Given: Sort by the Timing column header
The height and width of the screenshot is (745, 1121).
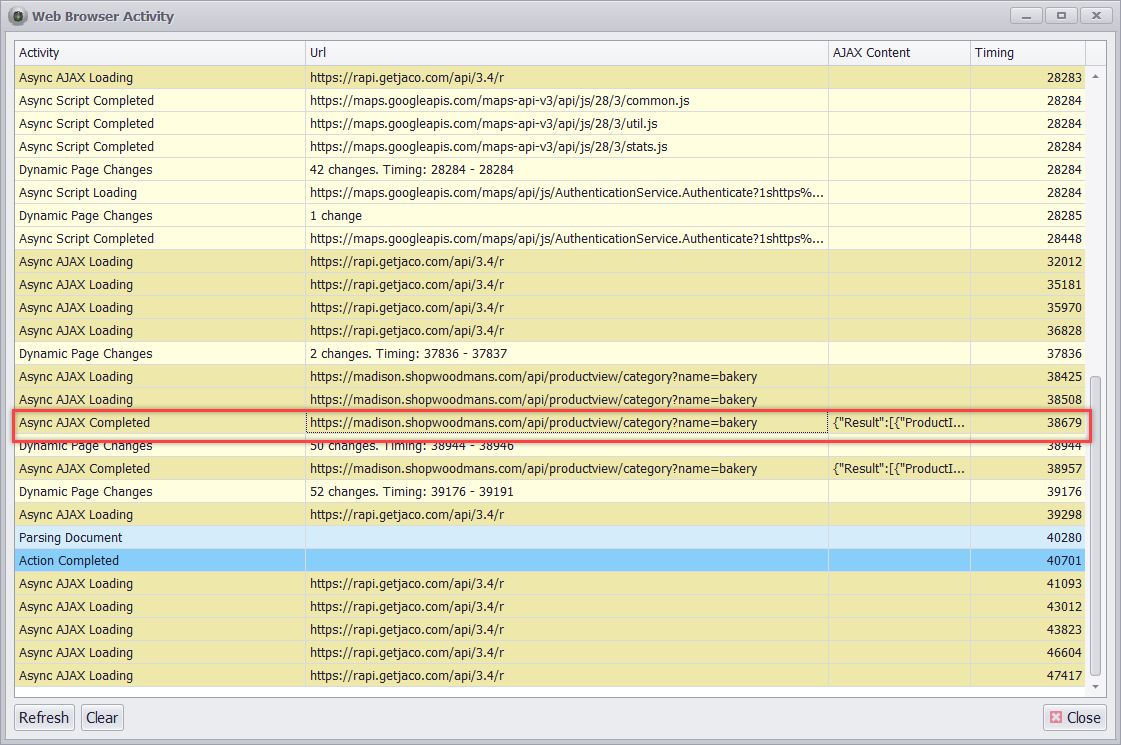Looking at the screenshot, I should (x=1025, y=52).
